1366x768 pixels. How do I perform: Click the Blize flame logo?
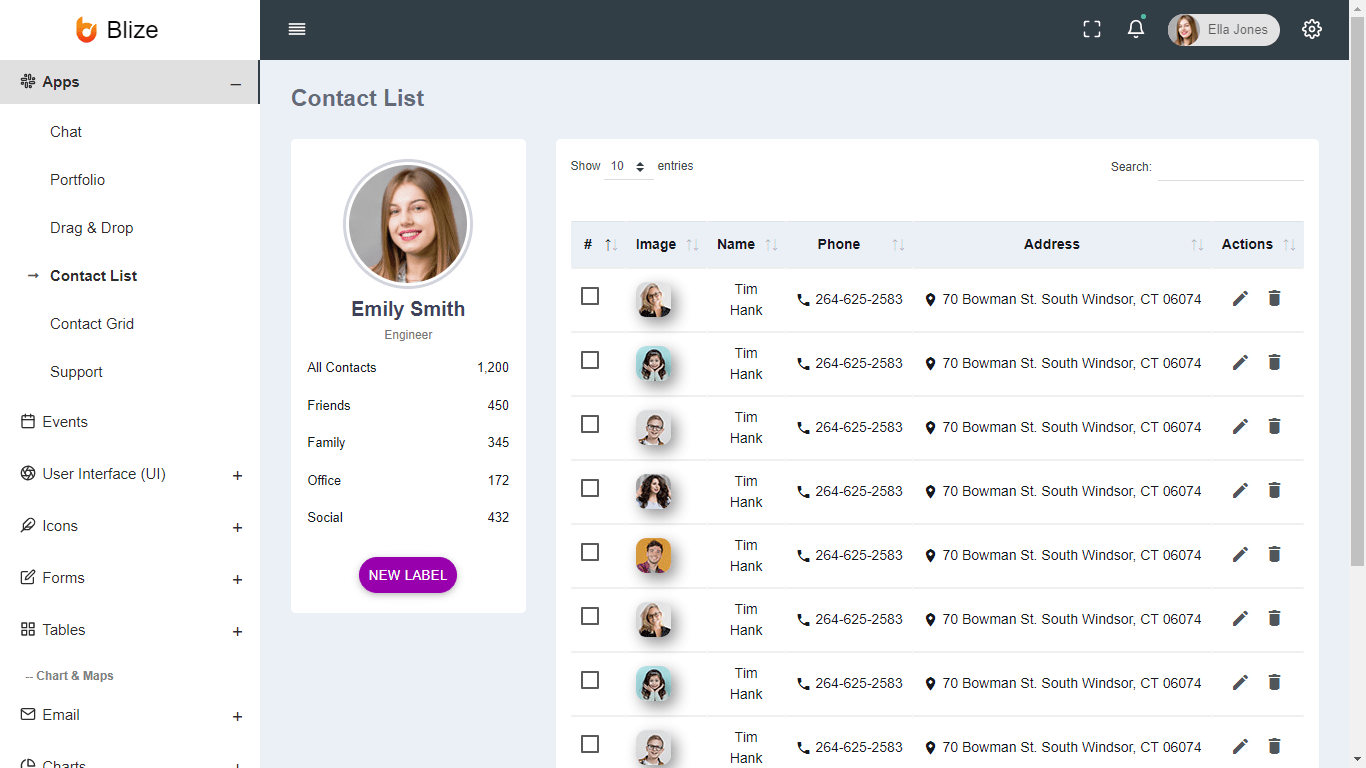pyautogui.click(x=87, y=30)
